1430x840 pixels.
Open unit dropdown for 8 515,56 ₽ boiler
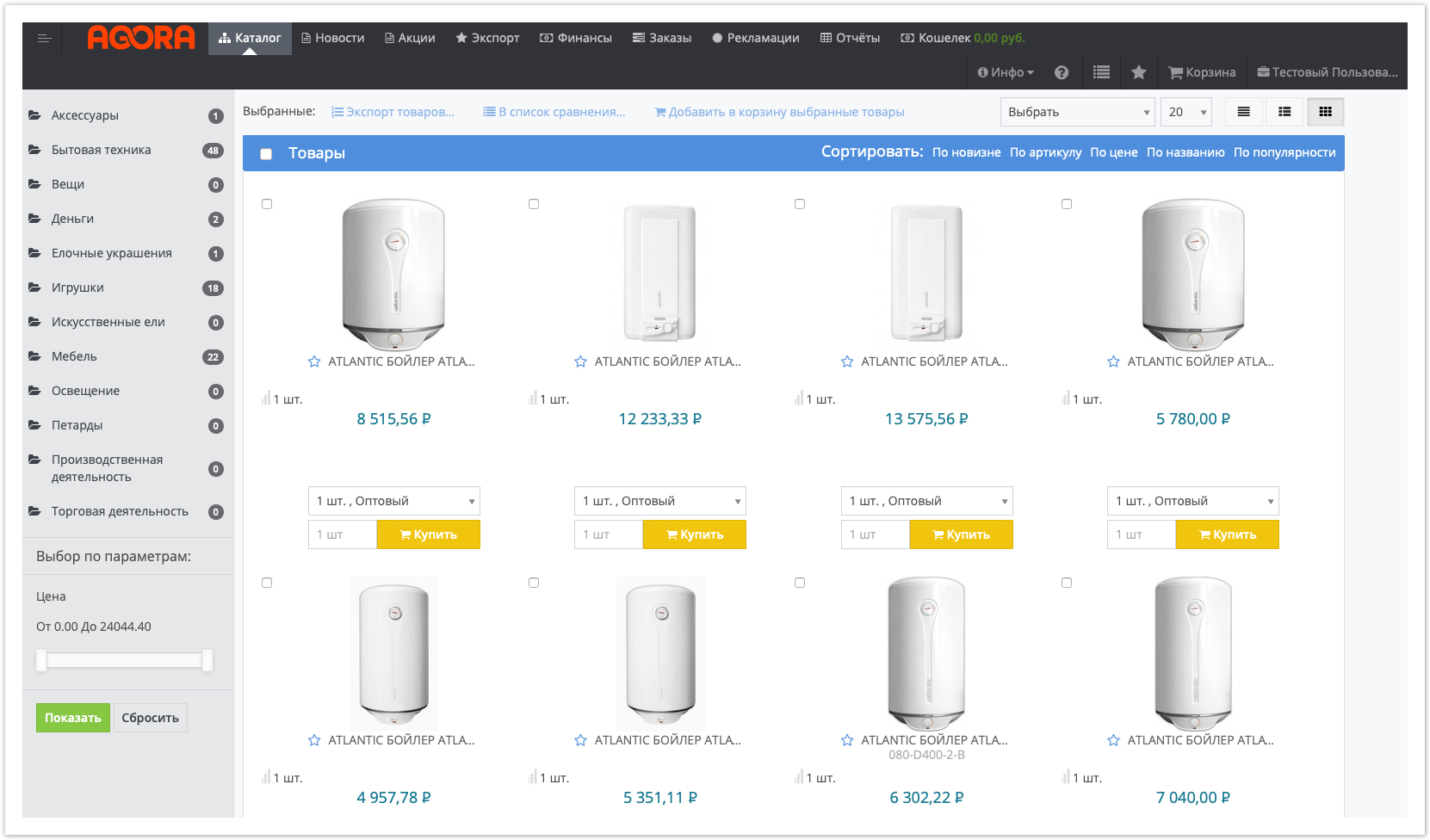coord(394,501)
